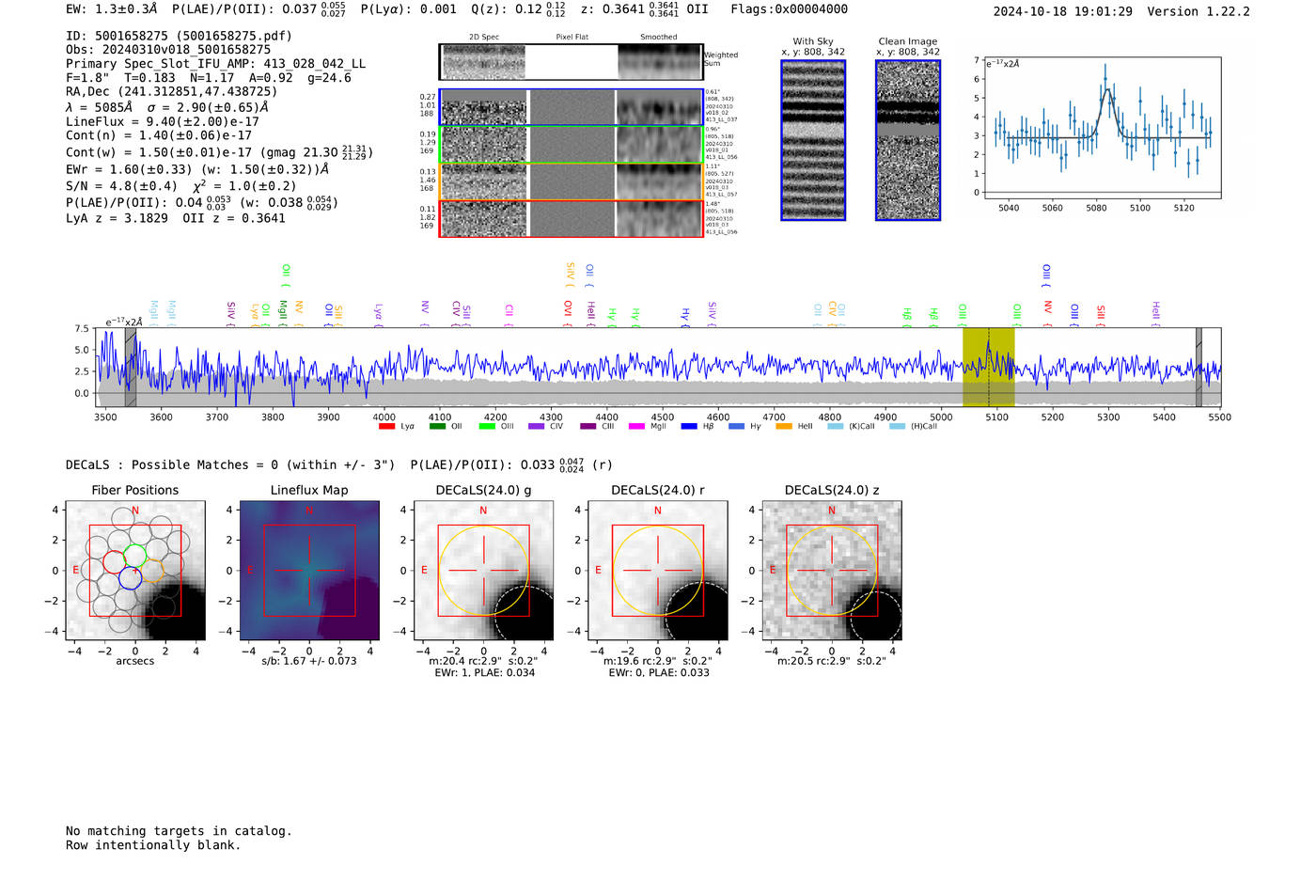Click the Smoothed column heading

[659, 38]
